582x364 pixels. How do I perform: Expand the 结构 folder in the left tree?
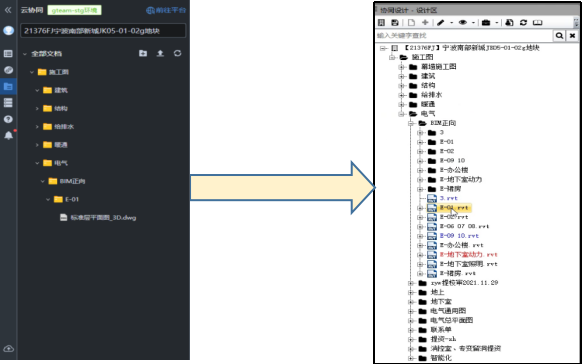pyautogui.click(x=37, y=108)
